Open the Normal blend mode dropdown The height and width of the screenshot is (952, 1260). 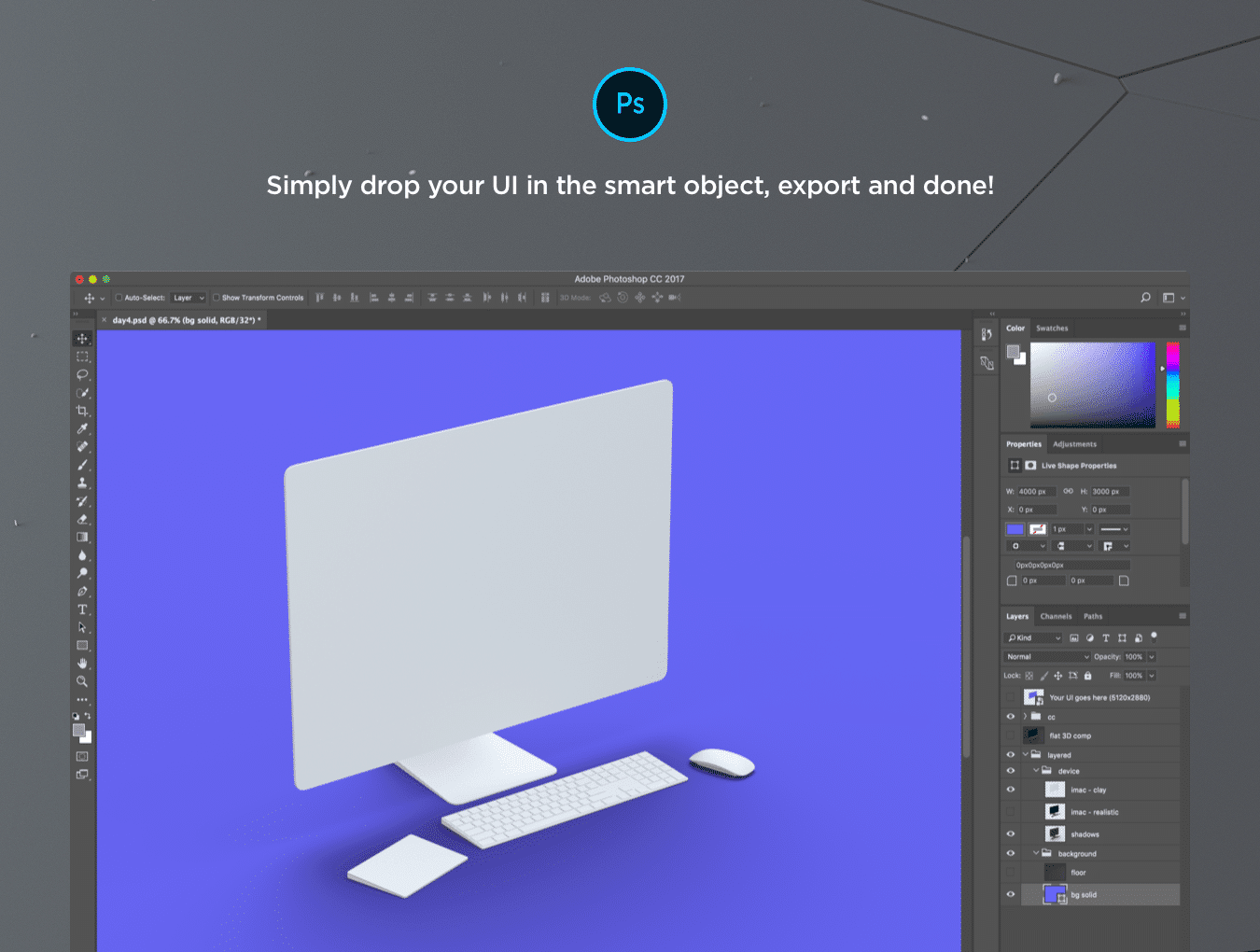click(x=1047, y=657)
